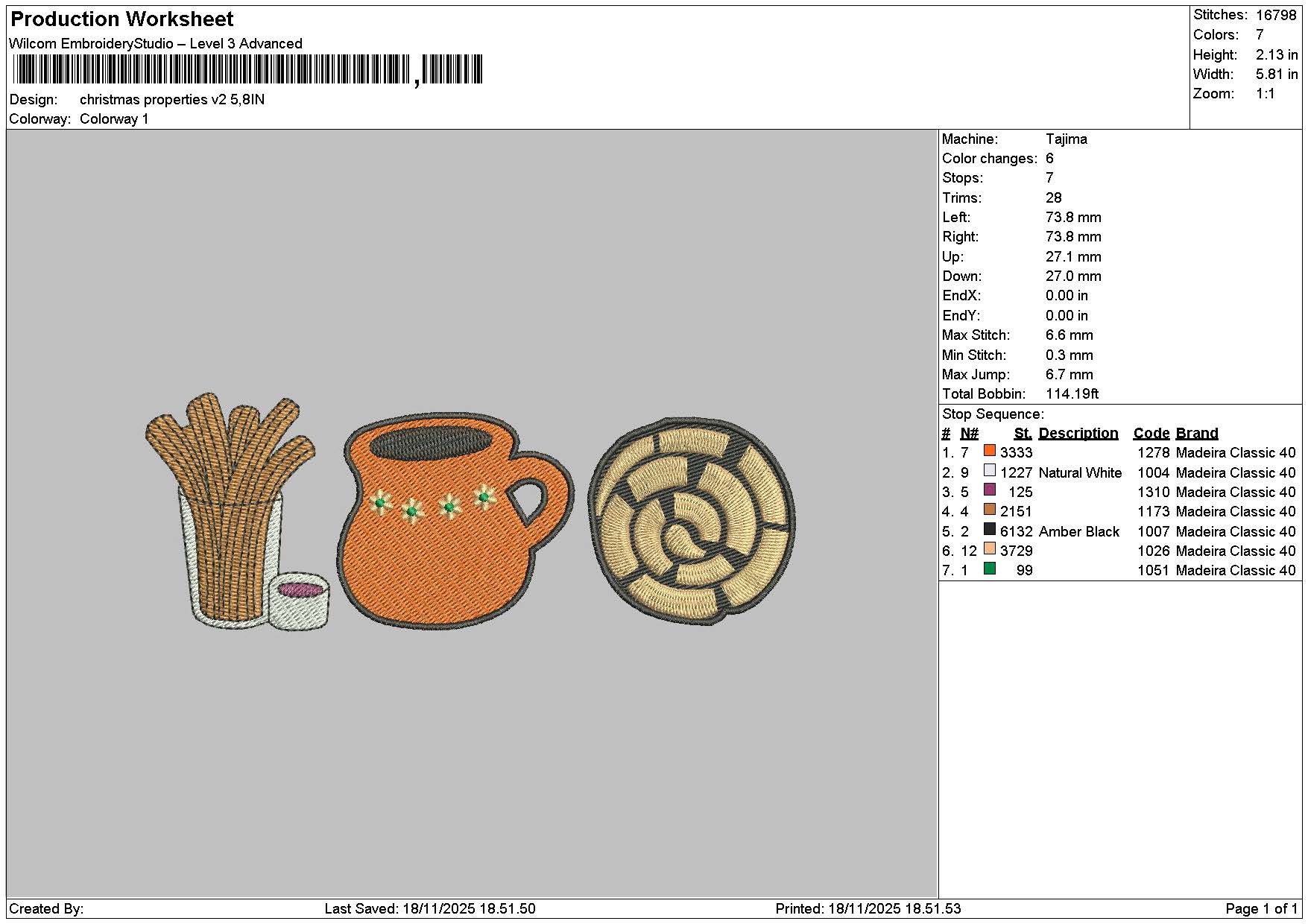Screen dimensions: 1308x924
Task: Click the orange 3333 thread color swatch
Action: coord(990,451)
